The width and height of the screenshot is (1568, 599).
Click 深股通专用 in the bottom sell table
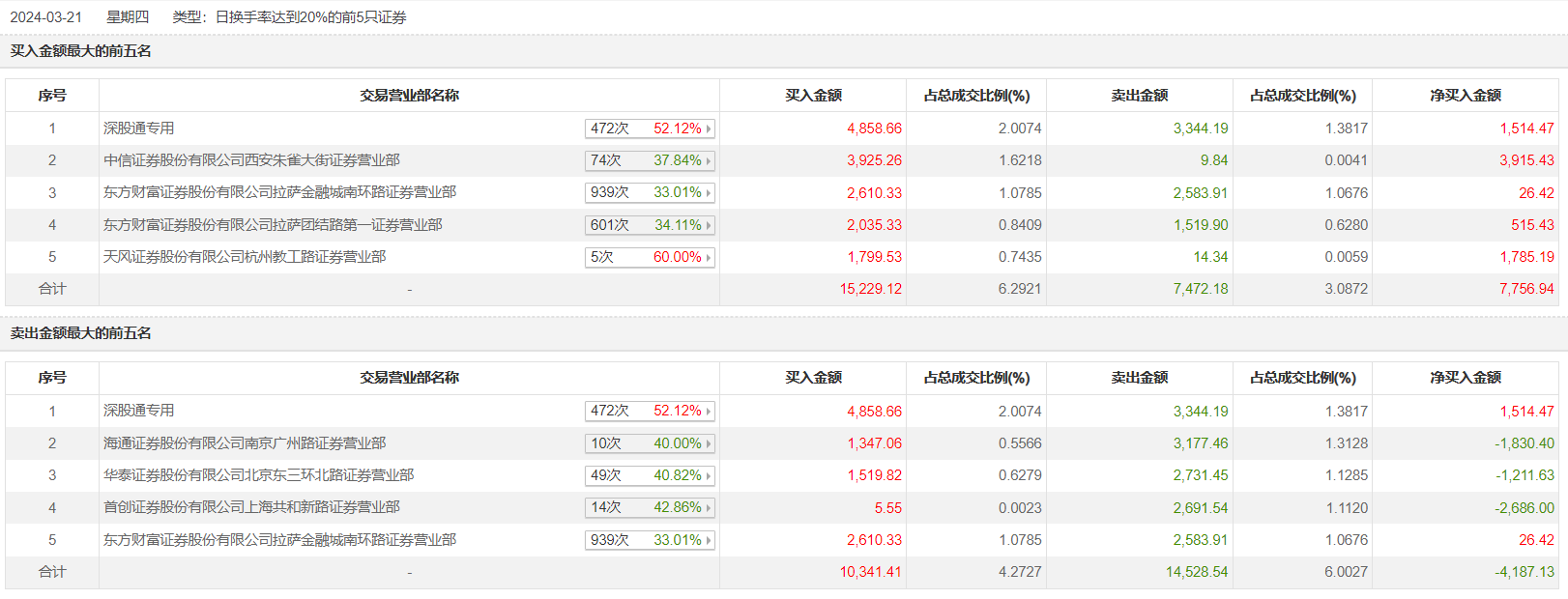[x=139, y=411]
